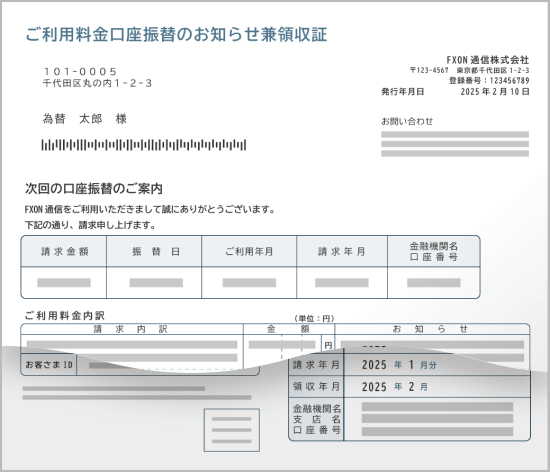The height and width of the screenshot is (472, 550).
Task: Click the small stamp box with three lines
Action: click(x=232, y=430)
